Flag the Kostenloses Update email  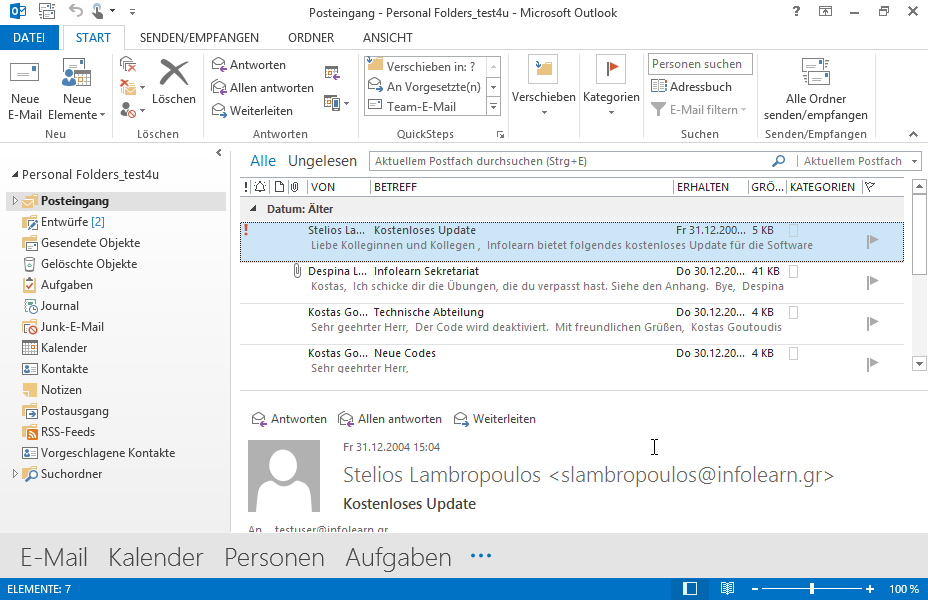tap(872, 240)
